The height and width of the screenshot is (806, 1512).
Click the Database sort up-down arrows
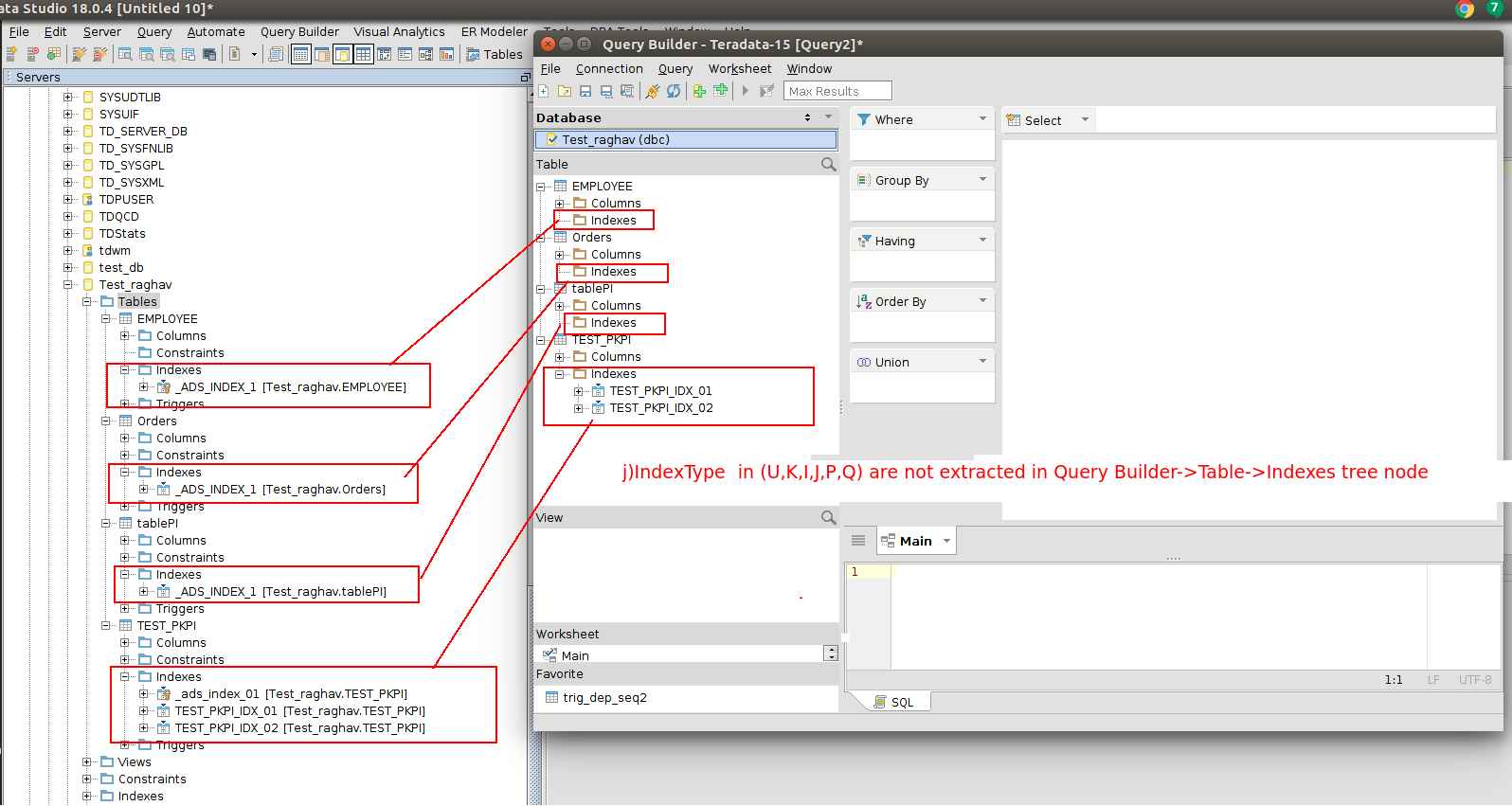click(807, 117)
